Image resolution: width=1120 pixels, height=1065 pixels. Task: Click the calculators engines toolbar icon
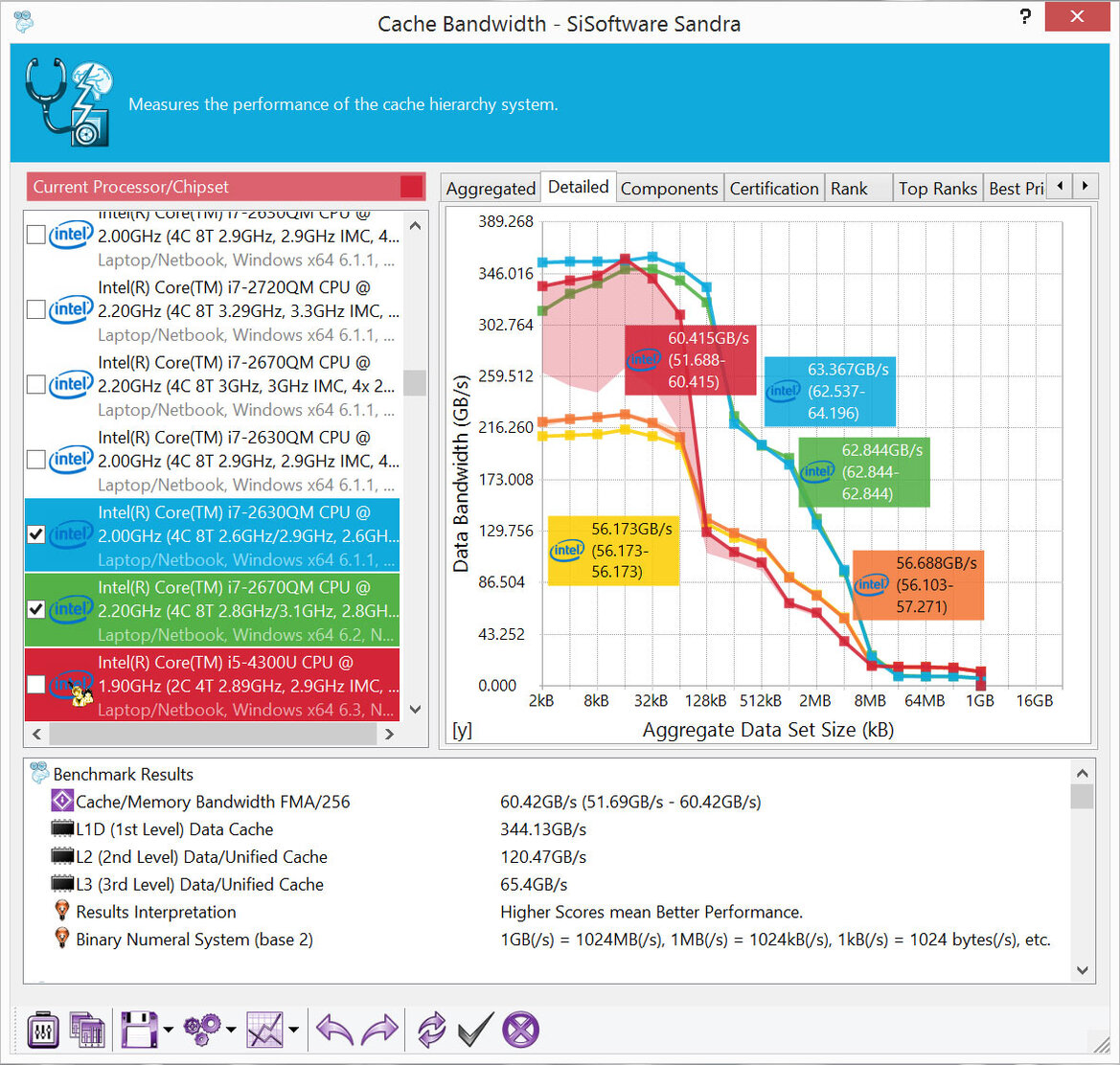tap(87, 1030)
